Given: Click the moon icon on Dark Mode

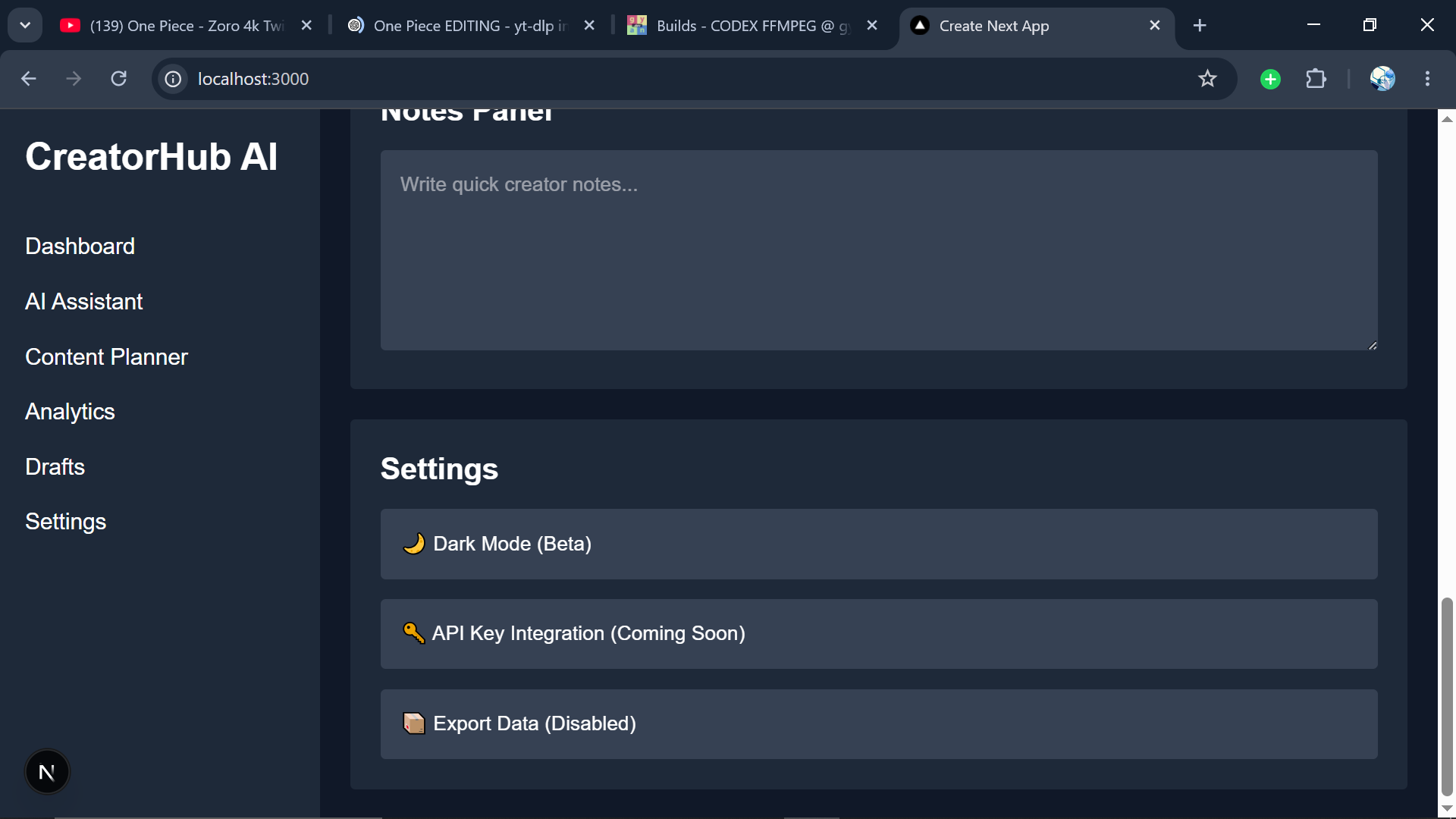Looking at the screenshot, I should click(414, 544).
